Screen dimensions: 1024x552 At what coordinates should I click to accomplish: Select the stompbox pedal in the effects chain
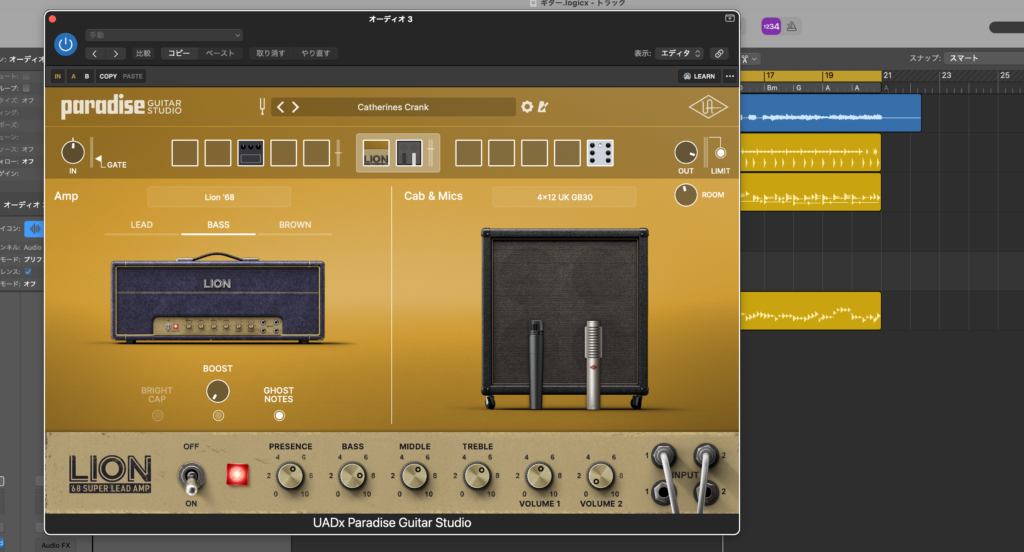point(250,153)
